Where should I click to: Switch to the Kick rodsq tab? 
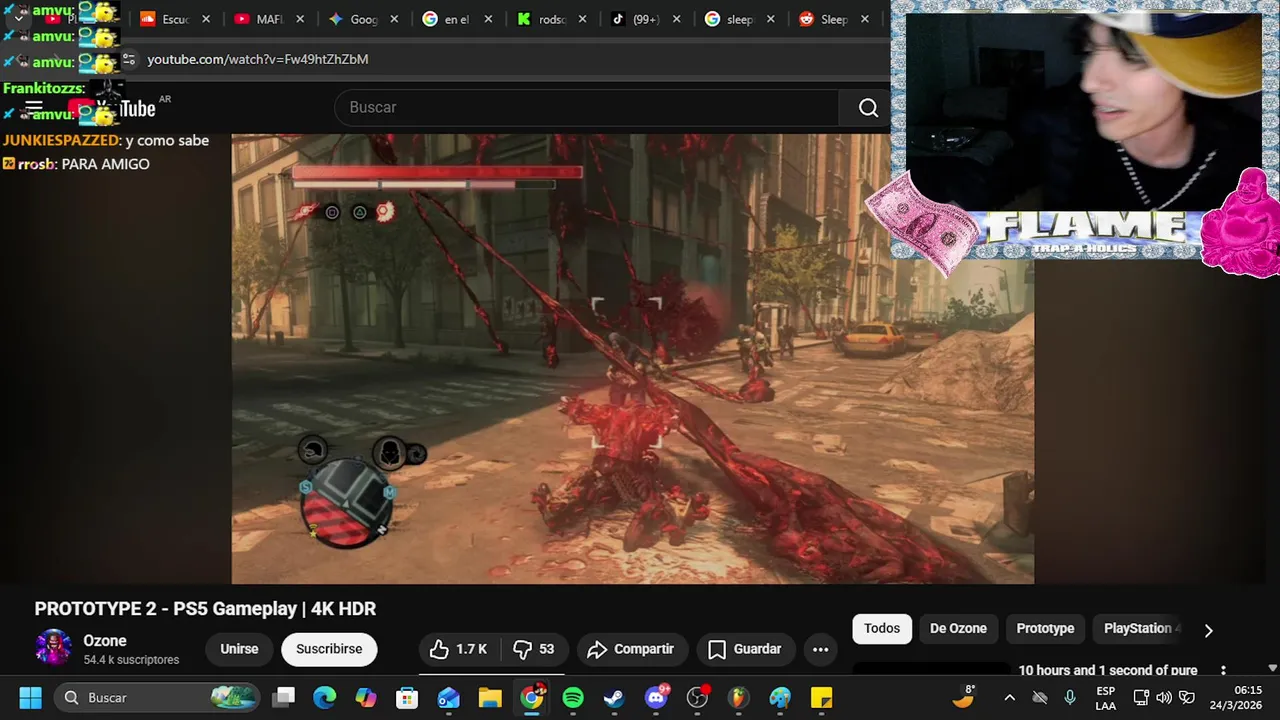[552, 19]
